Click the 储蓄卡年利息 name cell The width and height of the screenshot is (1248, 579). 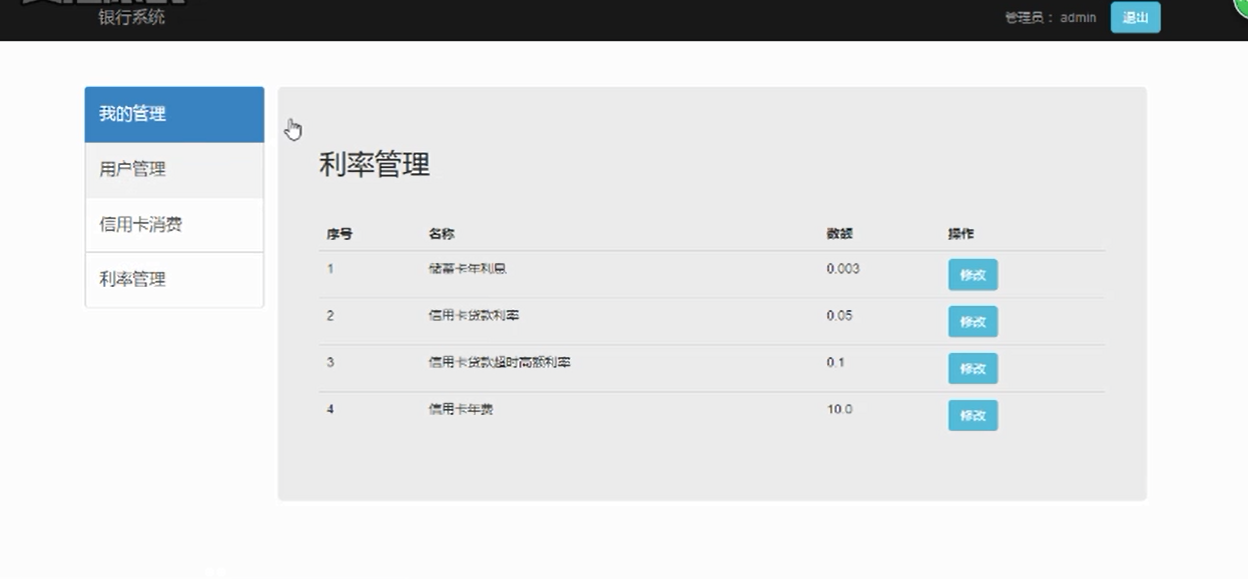pos(467,269)
